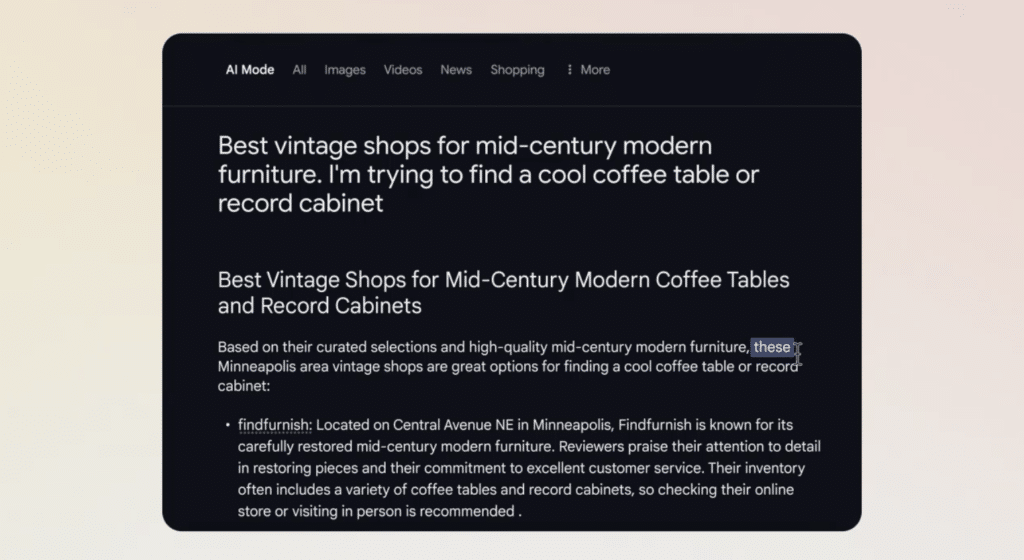Click the "Best Vintage Shops" answer heading
The height and width of the screenshot is (560, 1024).
pos(504,292)
